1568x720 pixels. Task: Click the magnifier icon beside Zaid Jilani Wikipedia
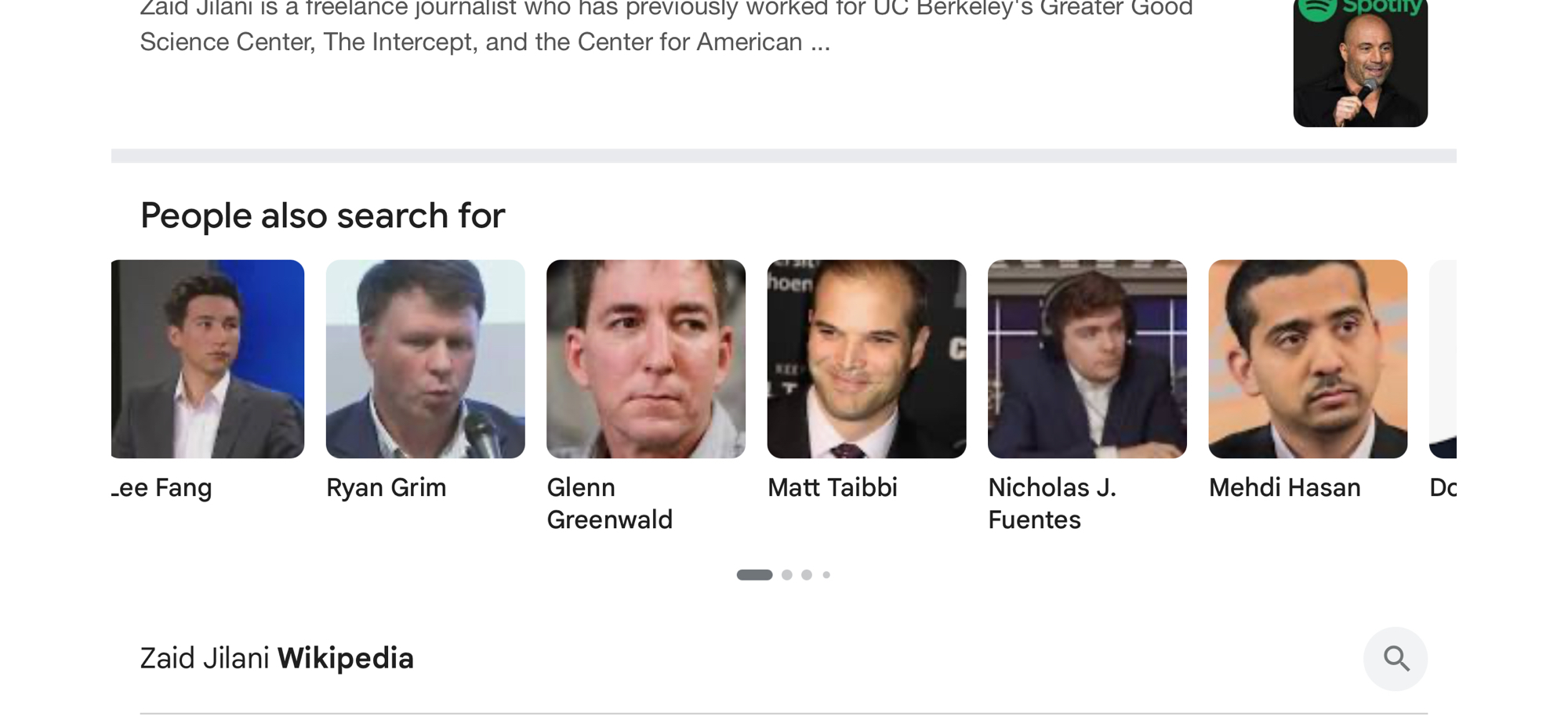coord(1396,659)
